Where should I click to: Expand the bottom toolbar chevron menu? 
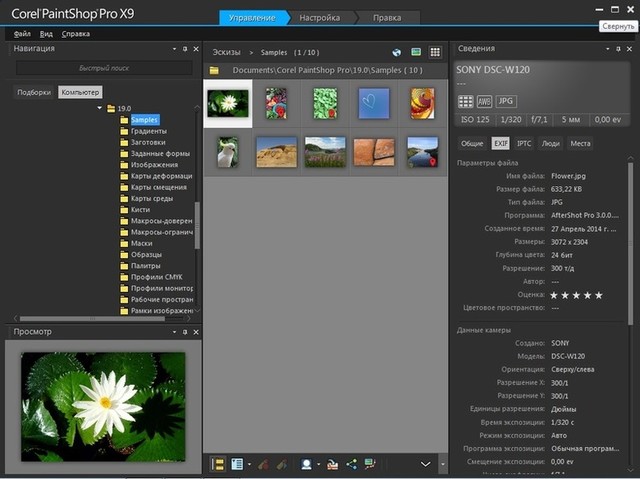pyautogui.click(x=426, y=464)
